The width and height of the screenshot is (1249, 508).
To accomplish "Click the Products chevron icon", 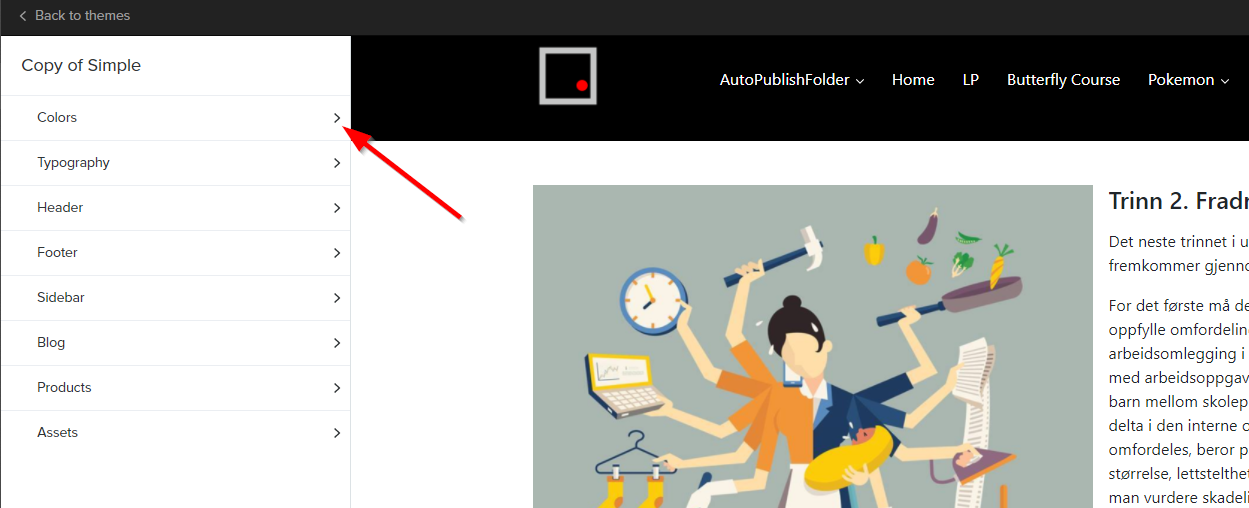I will tap(337, 388).
